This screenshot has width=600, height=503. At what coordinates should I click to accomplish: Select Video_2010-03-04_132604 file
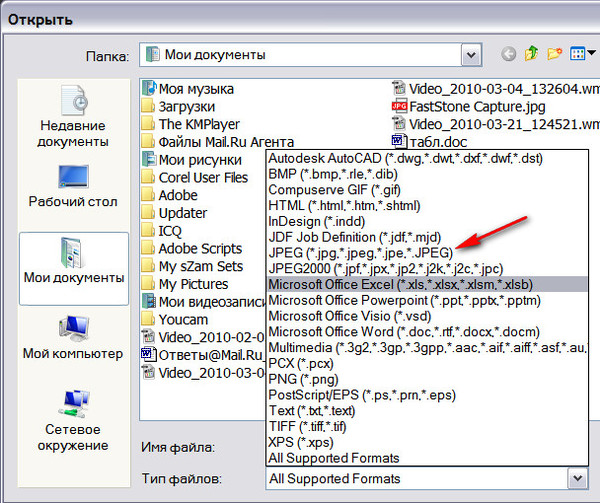click(x=496, y=88)
